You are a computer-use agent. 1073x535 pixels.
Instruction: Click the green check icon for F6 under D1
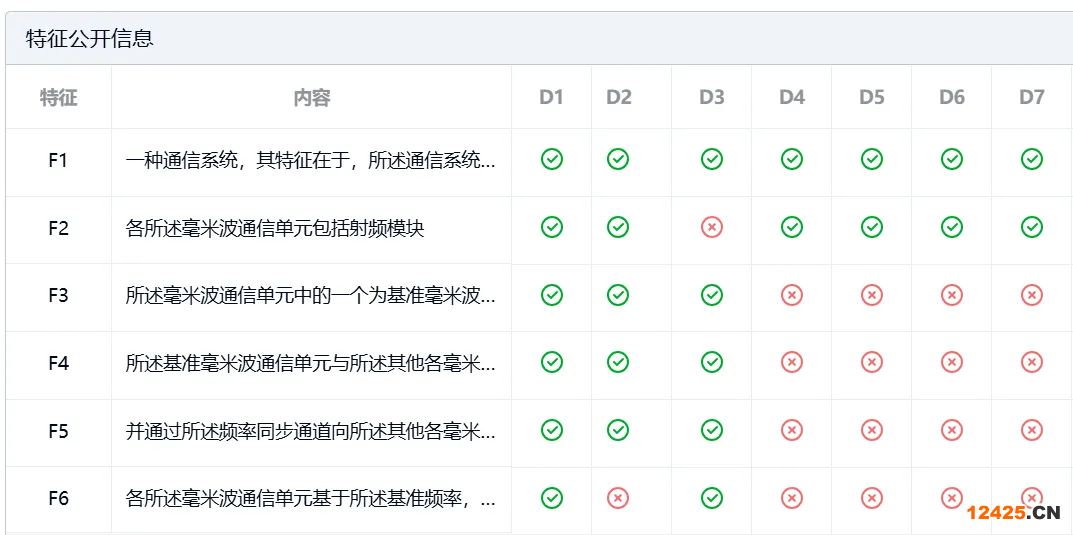click(x=551, y=497)
